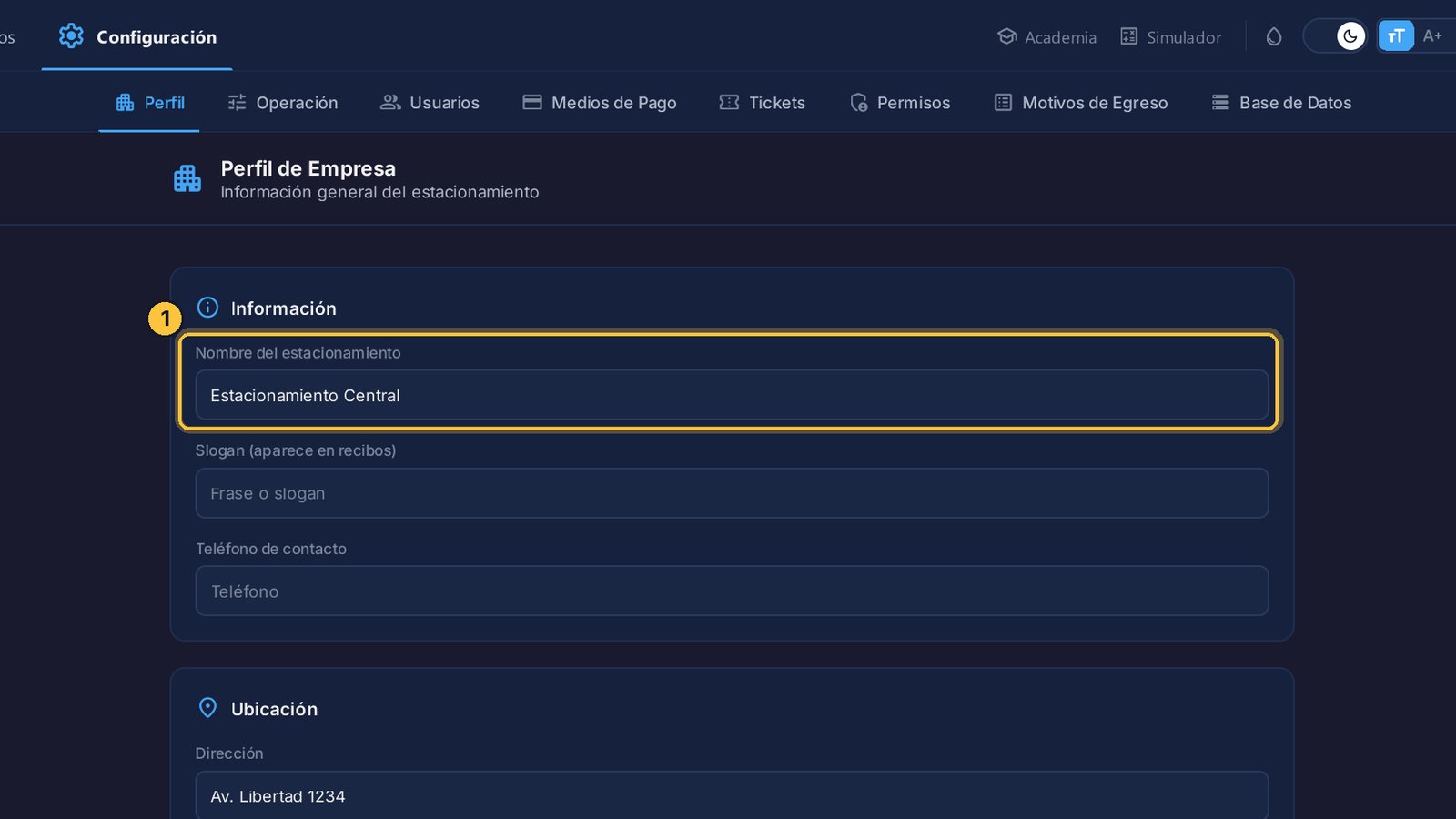1456x819 pixels.
Task: Click the Teléfono de contacto field
Action: (732, 591)
